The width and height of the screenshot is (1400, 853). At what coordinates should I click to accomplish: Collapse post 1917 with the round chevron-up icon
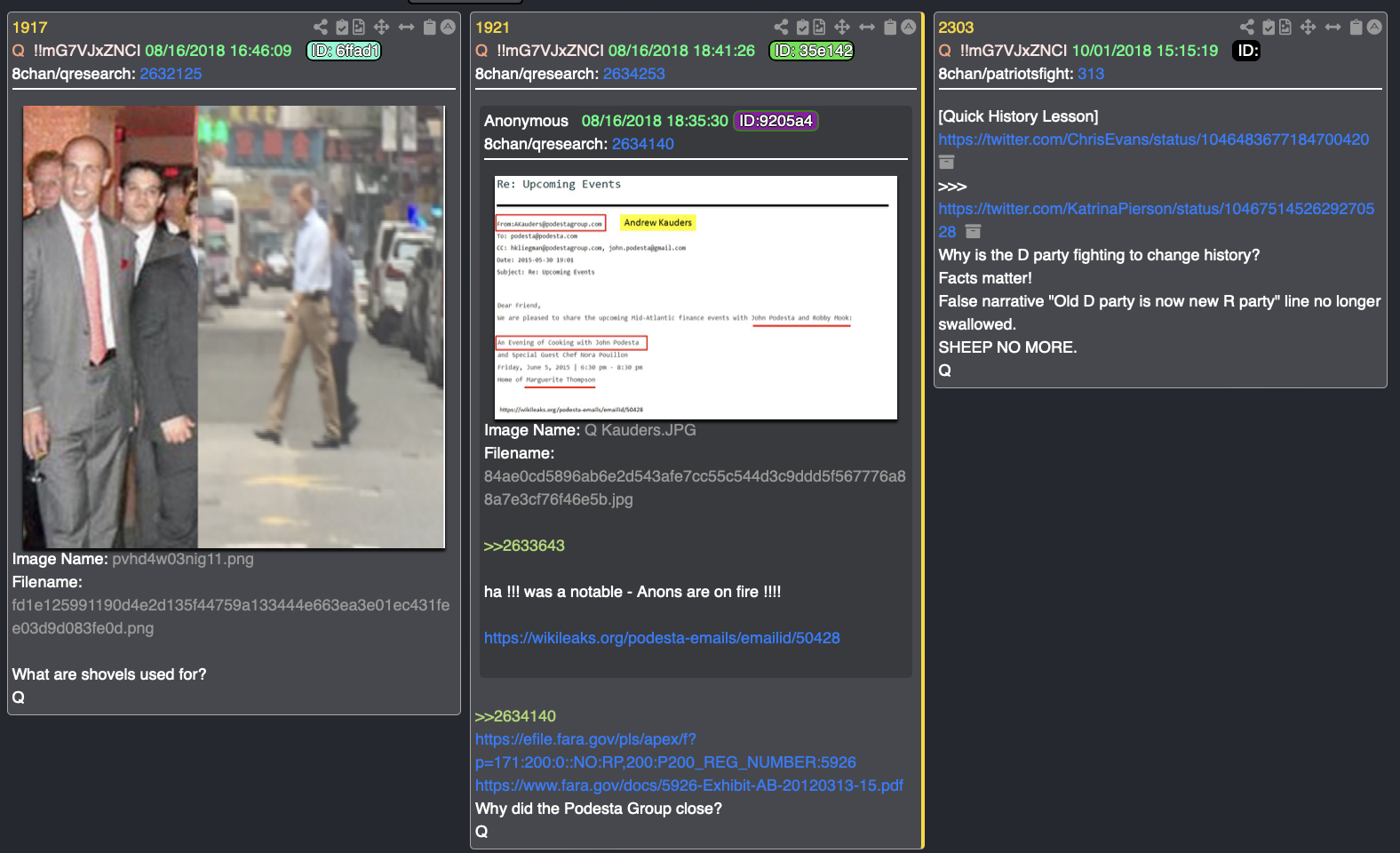tap(449, 28)
